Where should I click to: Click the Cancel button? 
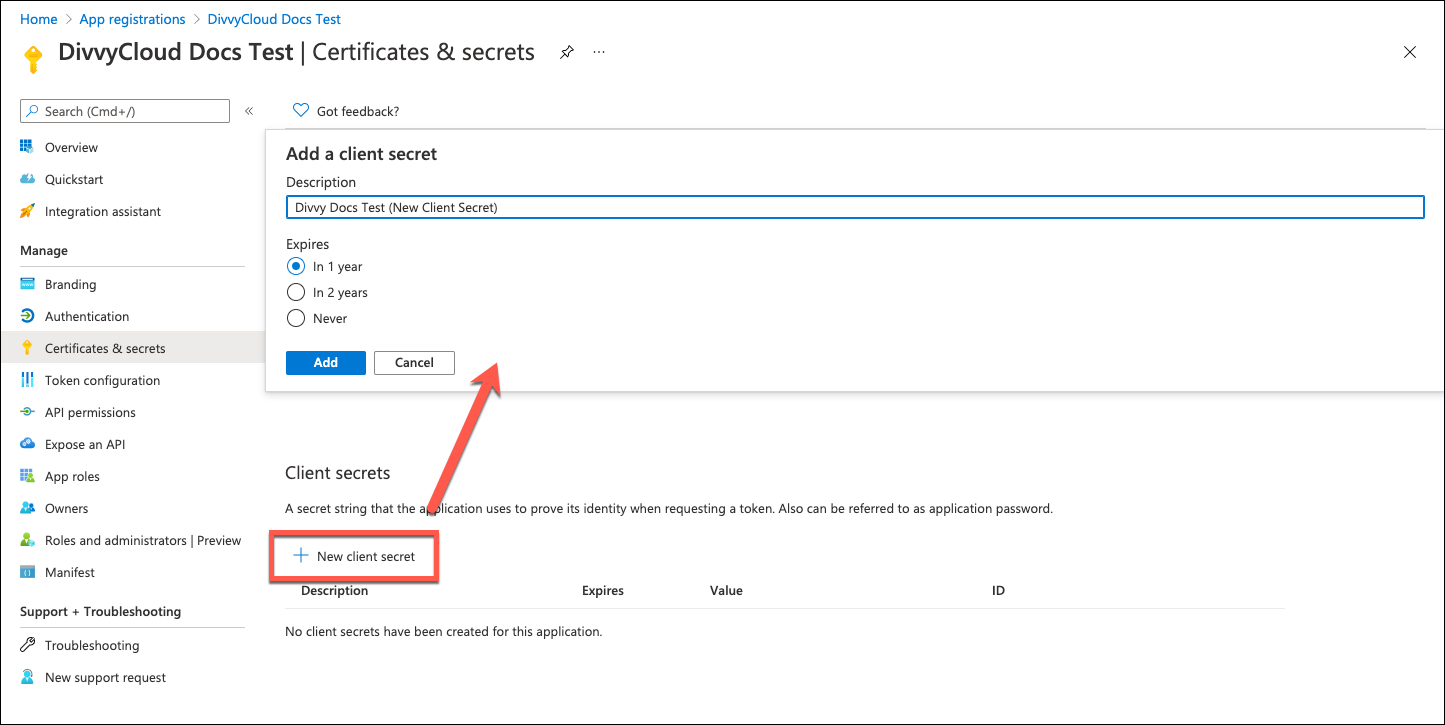pos(414,362)
